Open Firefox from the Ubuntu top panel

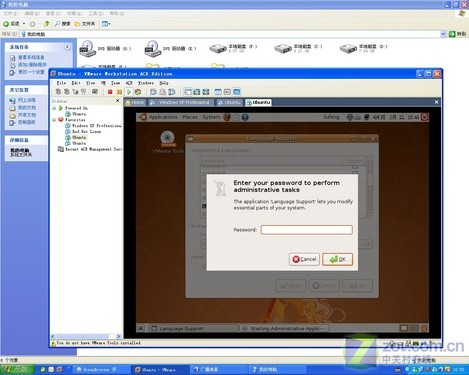pos(227,117)
